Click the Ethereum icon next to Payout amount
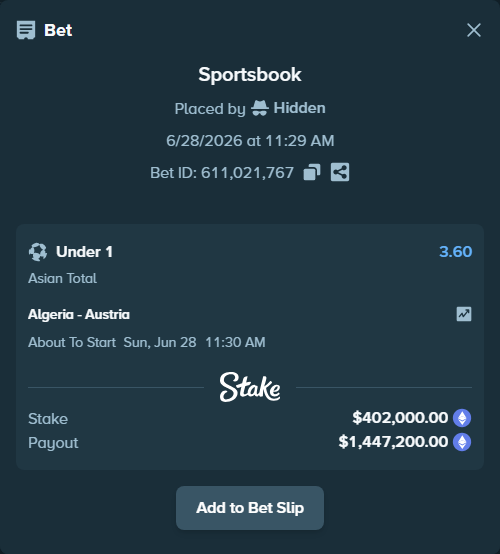The width and height of the screenshot is (500, 554). tap(462, 442)
